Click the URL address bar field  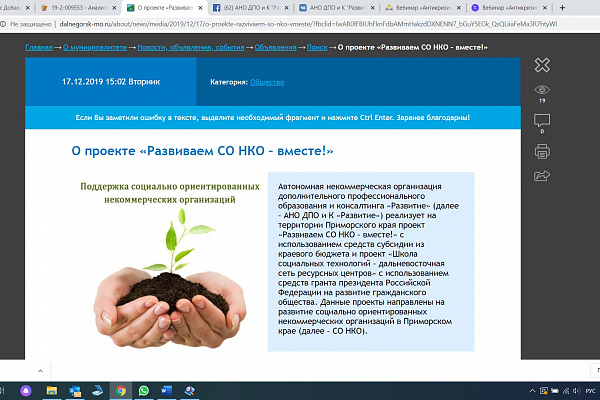(x=308, y=24)
